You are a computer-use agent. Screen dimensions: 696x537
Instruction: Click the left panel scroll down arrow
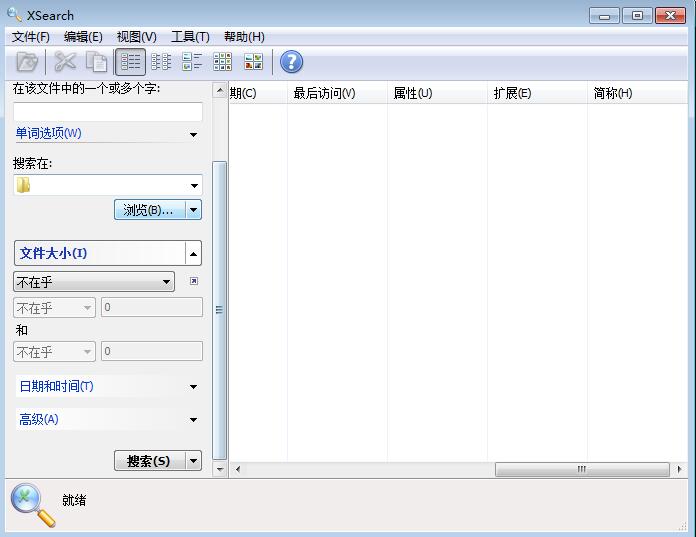(x=220, y=469)
